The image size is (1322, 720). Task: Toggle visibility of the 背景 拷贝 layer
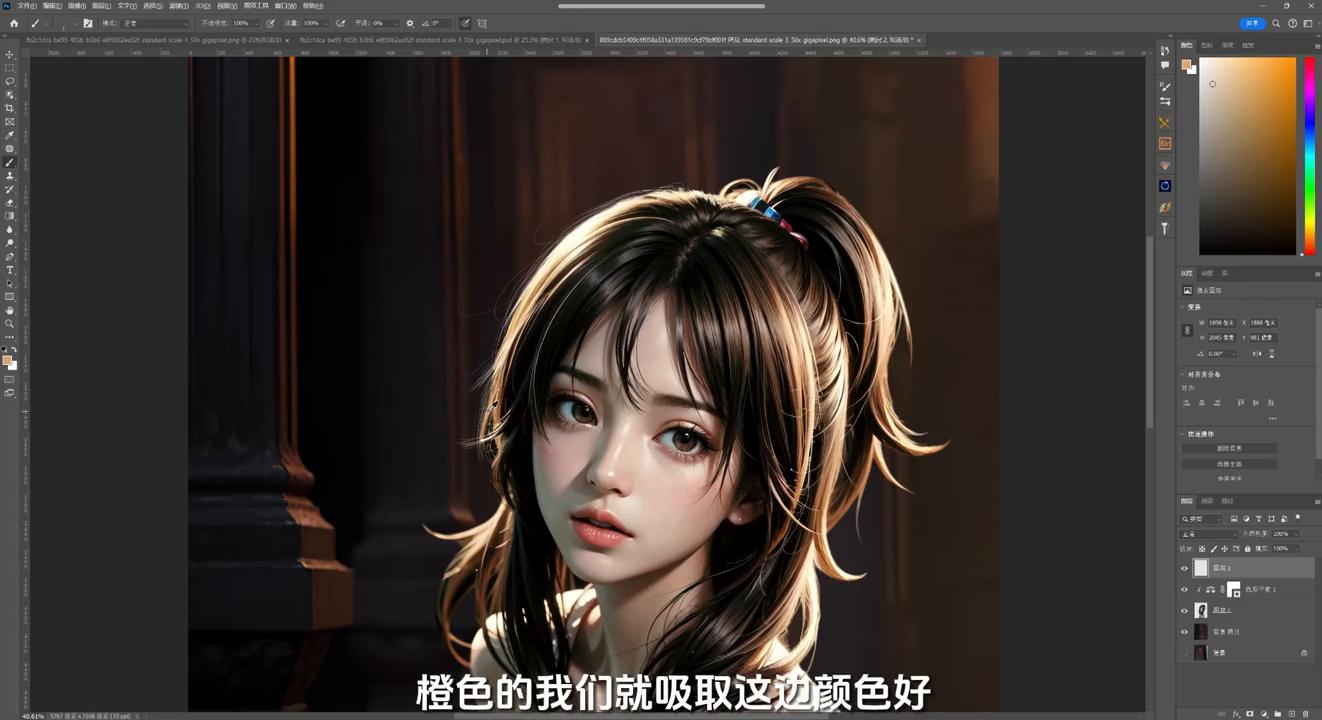(1185, 632)
